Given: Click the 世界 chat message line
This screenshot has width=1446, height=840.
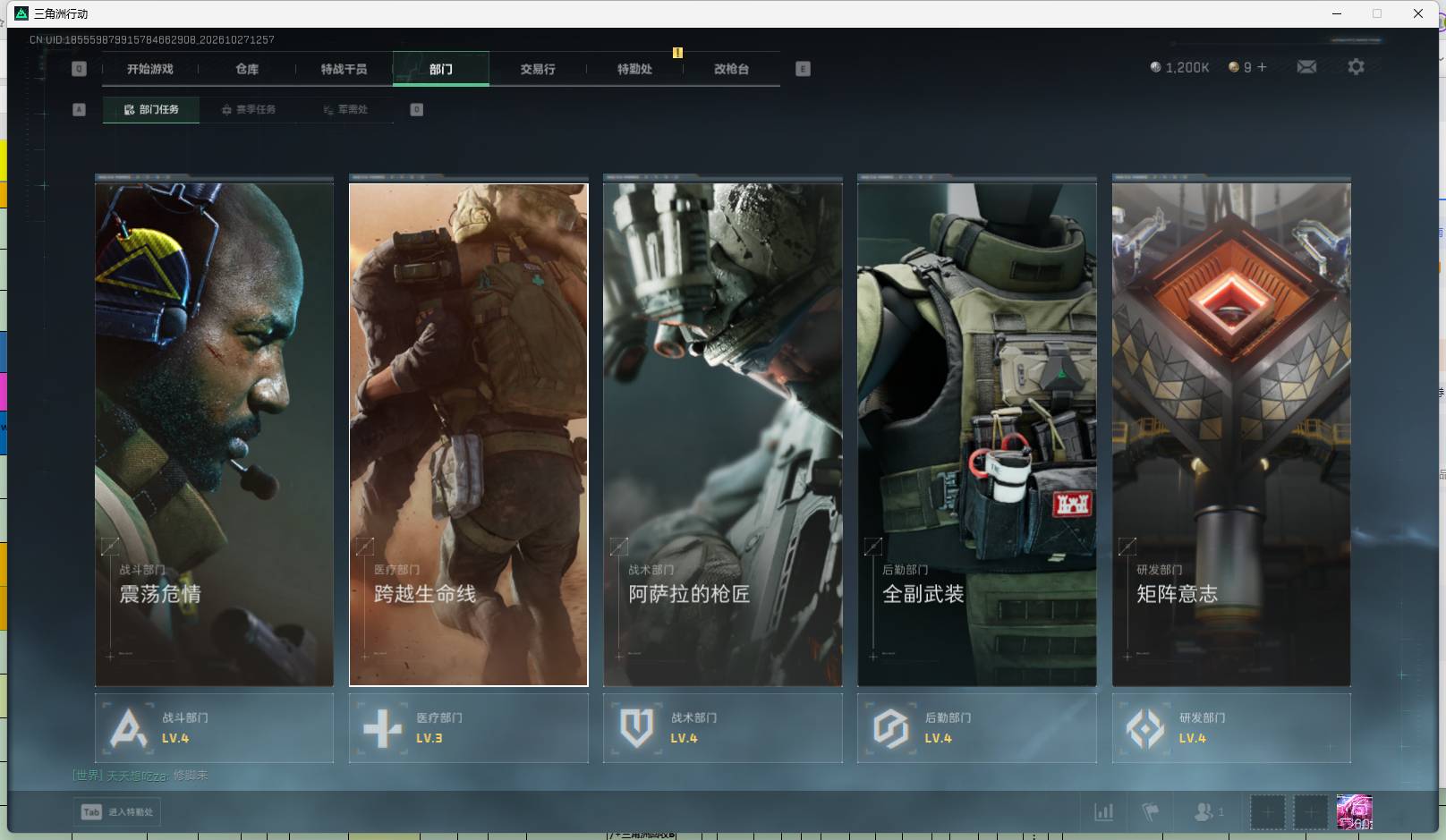Looking at the screenshot, I should point(140,776).
